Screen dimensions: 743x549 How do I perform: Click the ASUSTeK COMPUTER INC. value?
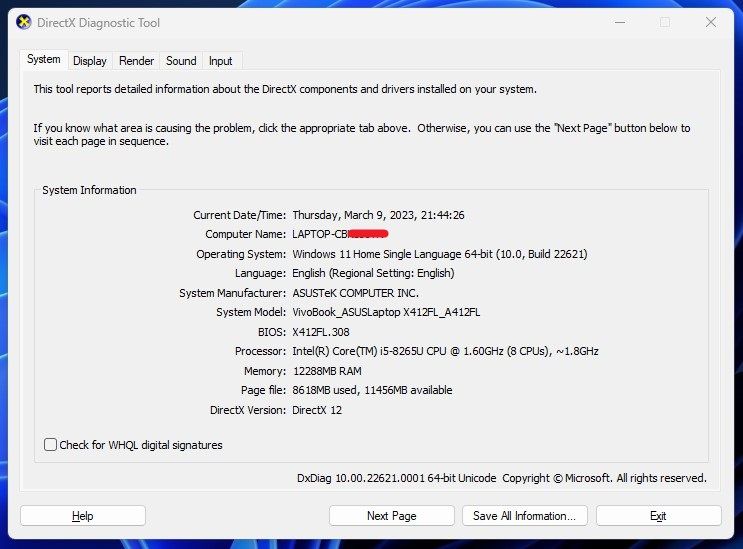point(355,293)
